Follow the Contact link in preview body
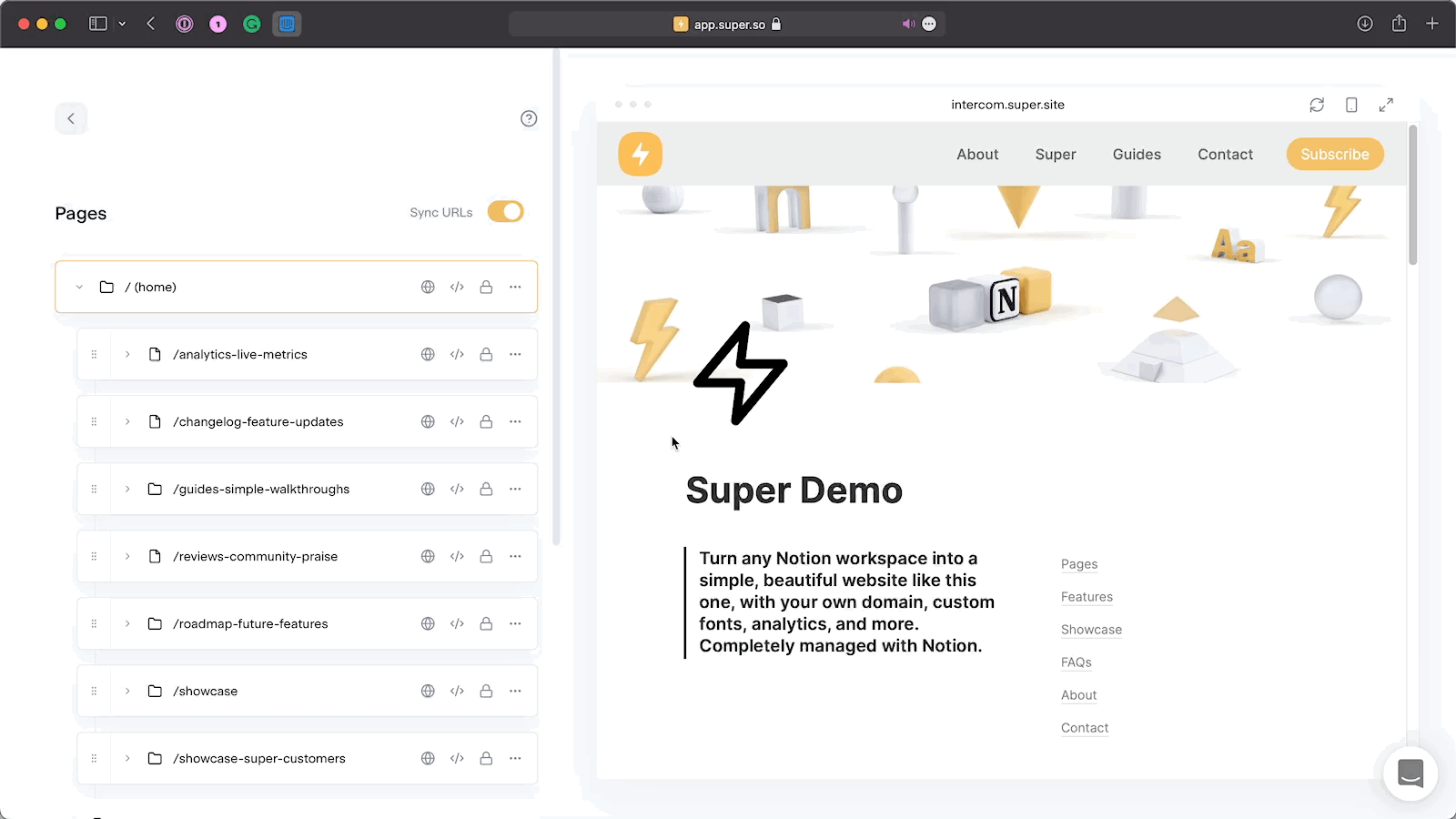This screenshot has width=1456, height=819. point(1085,728)
